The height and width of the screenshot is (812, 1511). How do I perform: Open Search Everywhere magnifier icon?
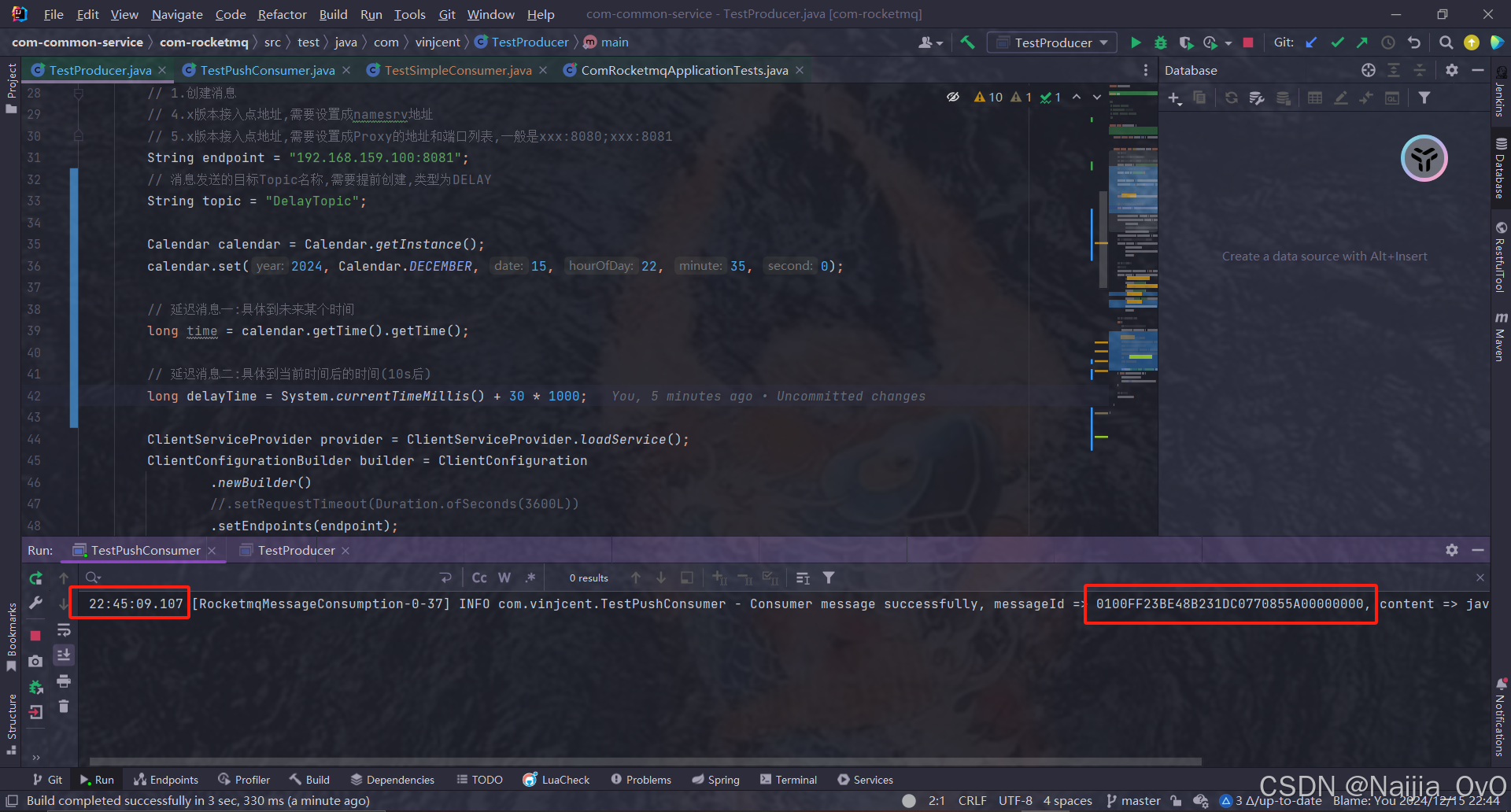coord(1446,42)
